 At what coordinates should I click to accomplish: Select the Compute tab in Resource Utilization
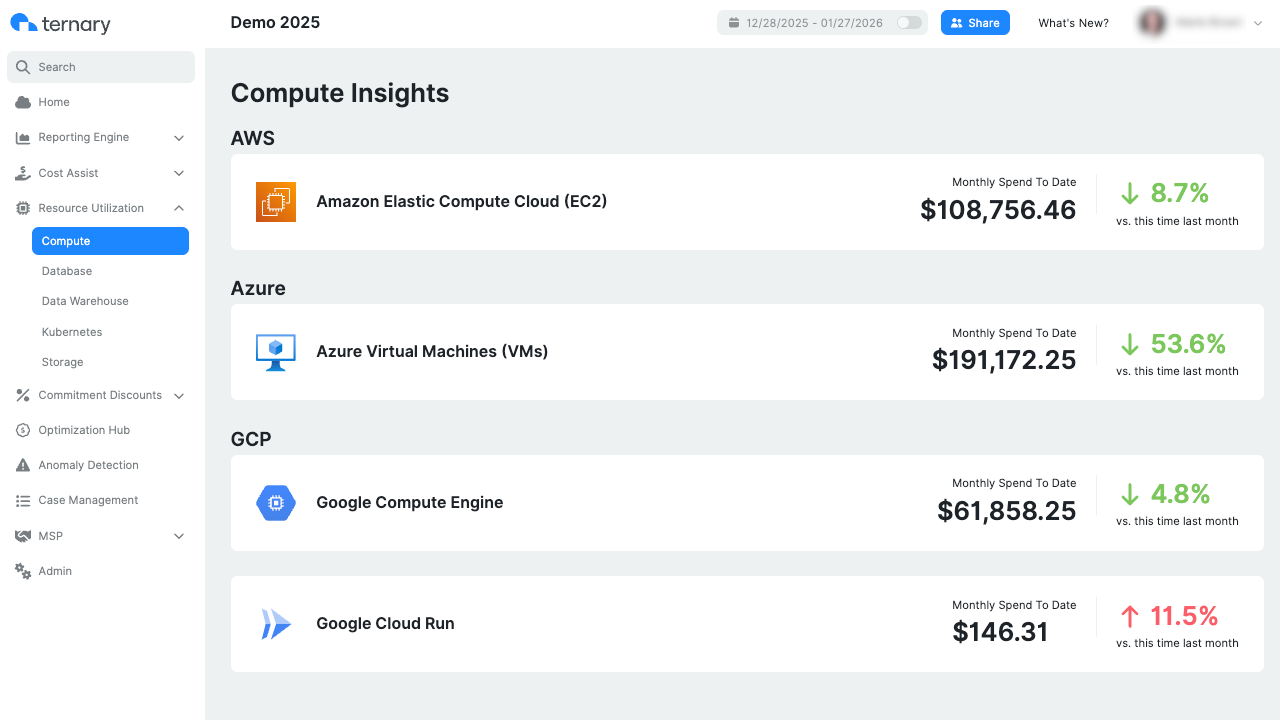[x=66, y=241]
